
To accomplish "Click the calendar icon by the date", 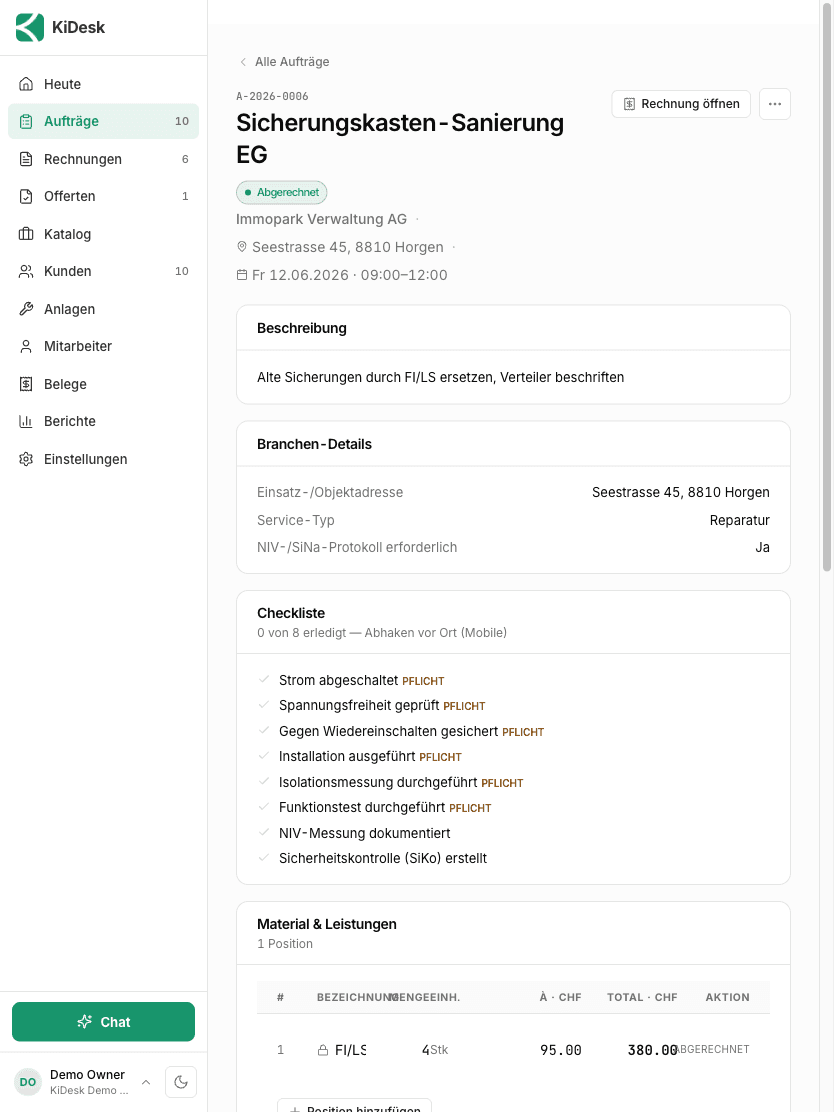I will (242, 274).
